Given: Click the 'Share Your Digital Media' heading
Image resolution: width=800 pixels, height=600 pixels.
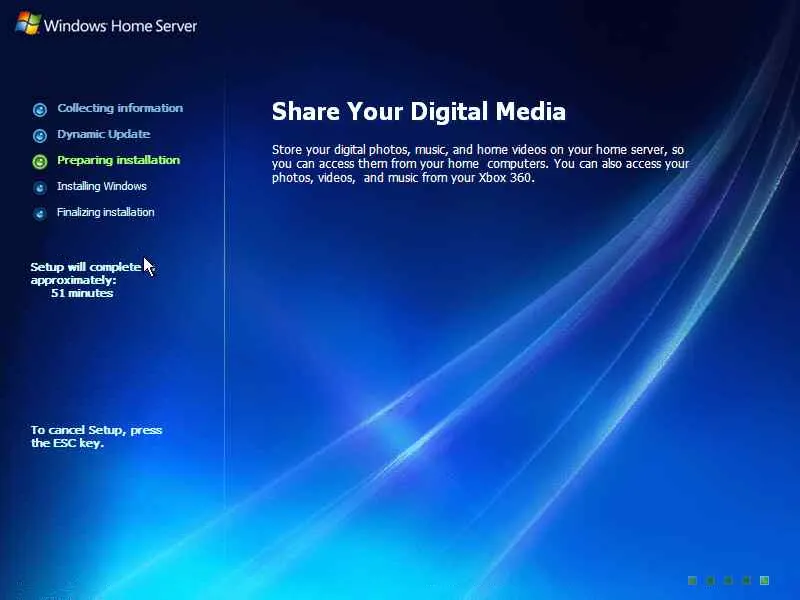Looking at the screenshot, I should [418, 112].
